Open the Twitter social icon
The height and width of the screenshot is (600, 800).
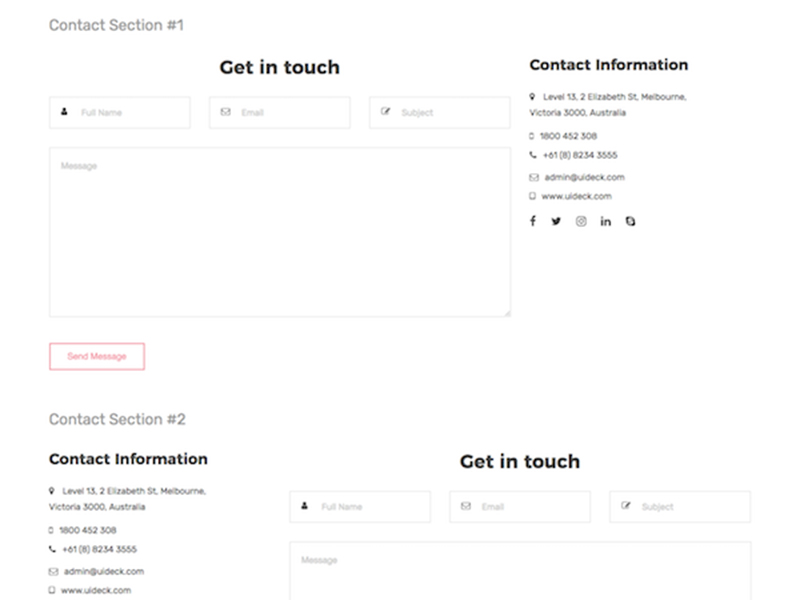(x=556, y=221)
